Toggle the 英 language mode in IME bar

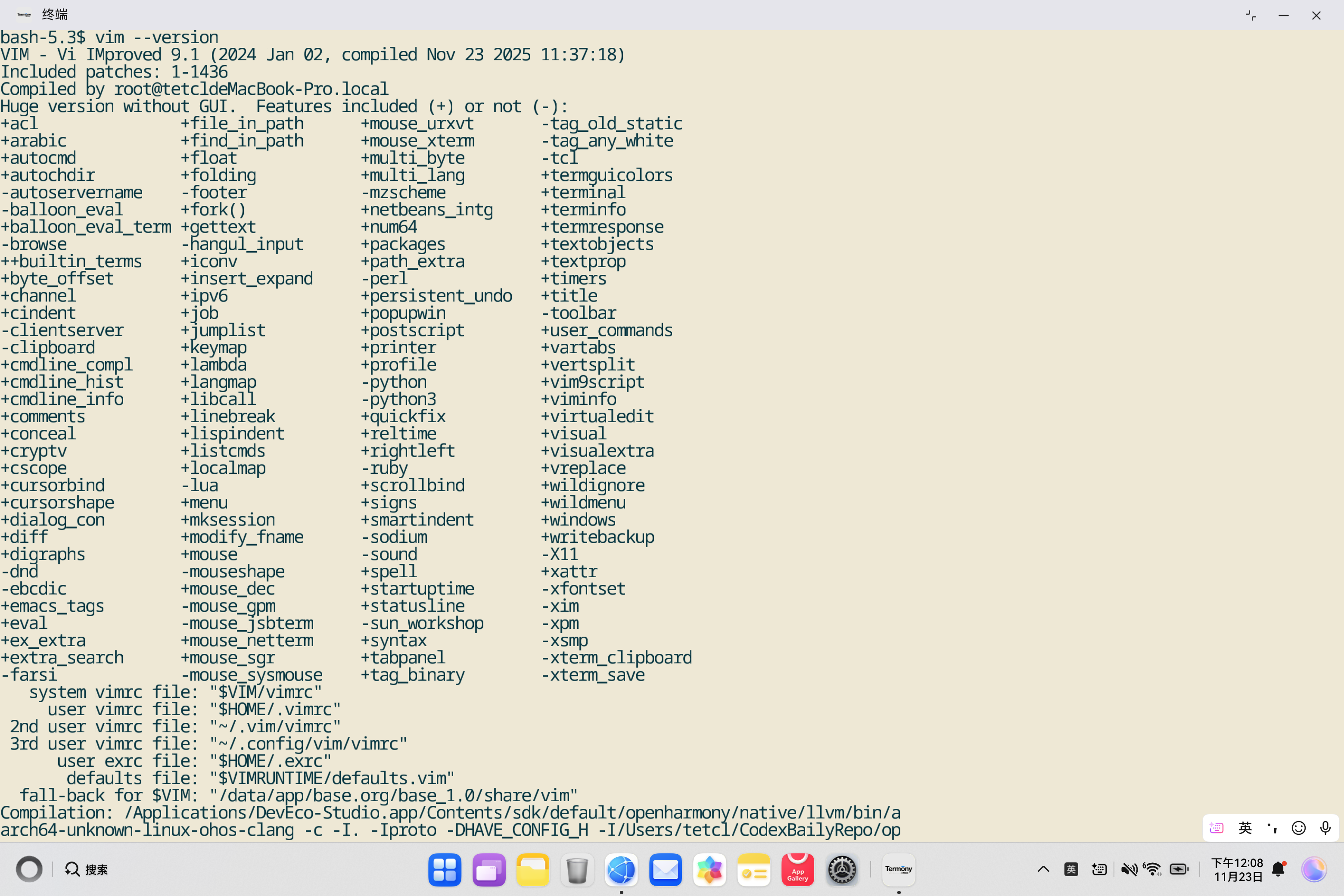(x=1245, y=828)
